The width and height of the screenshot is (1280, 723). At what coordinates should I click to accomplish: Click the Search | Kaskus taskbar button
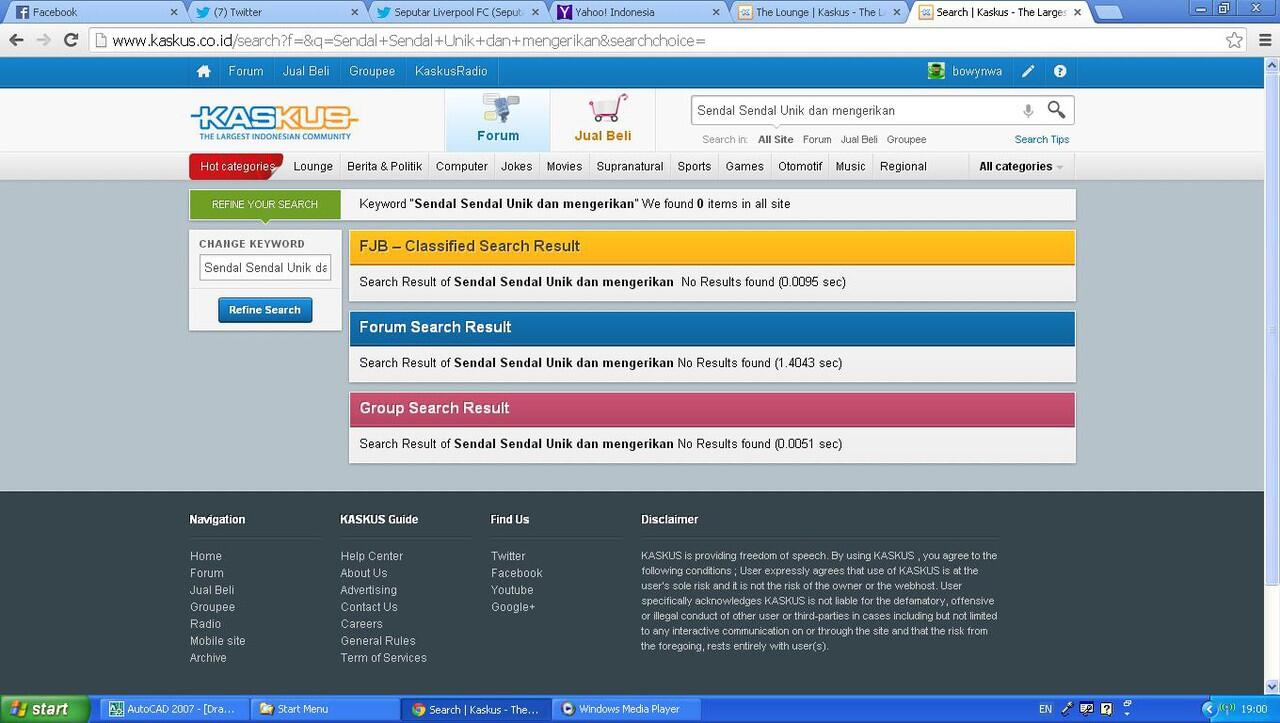coord(475,709)
